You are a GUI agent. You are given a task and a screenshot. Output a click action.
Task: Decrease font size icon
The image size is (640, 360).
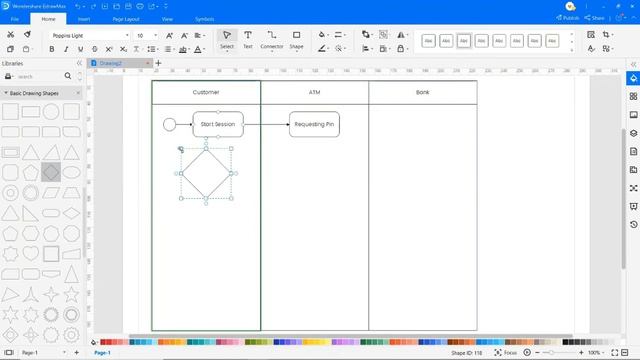[x=184, y=36]
